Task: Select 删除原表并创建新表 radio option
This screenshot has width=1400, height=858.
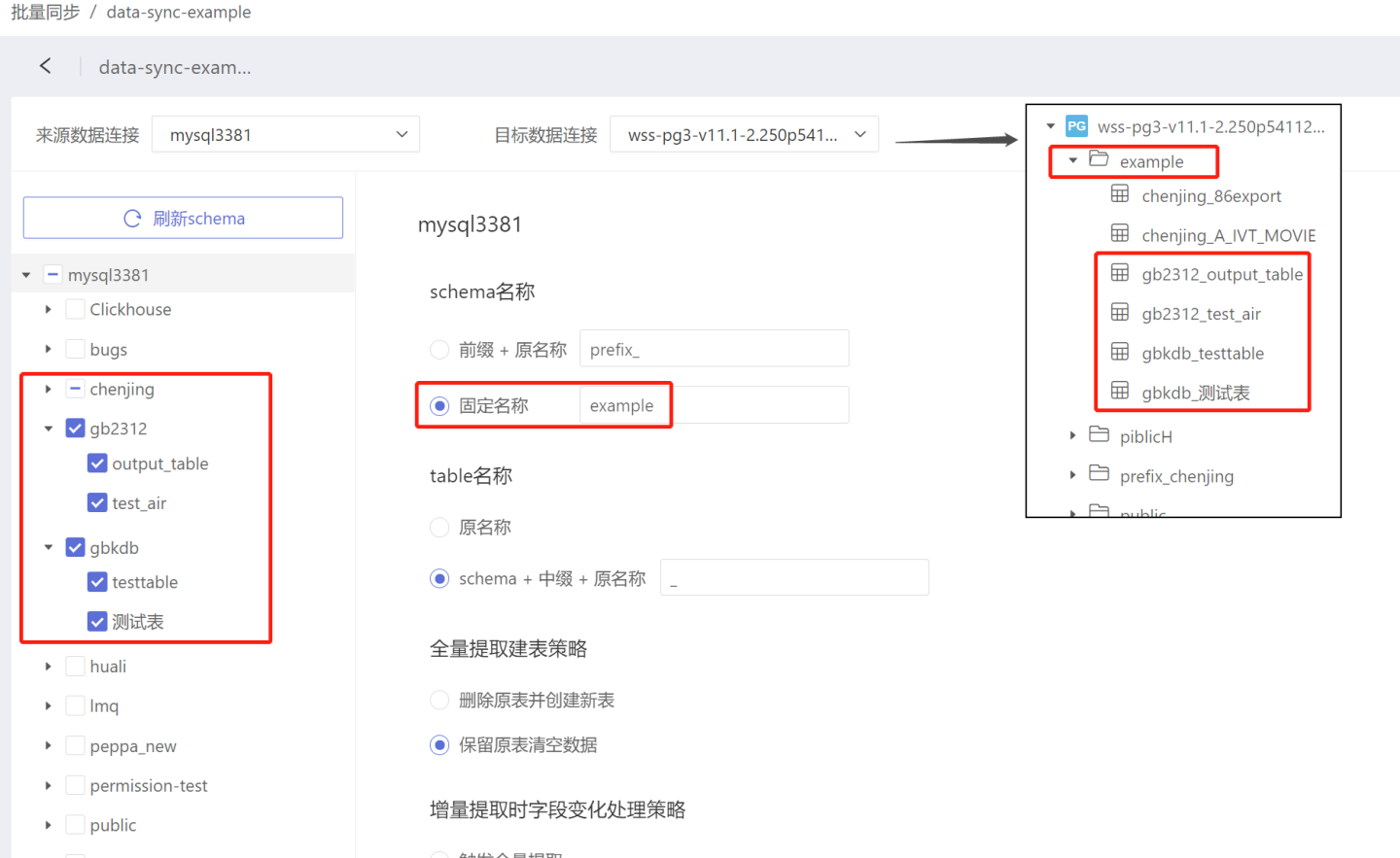Action: pos(439,701)
